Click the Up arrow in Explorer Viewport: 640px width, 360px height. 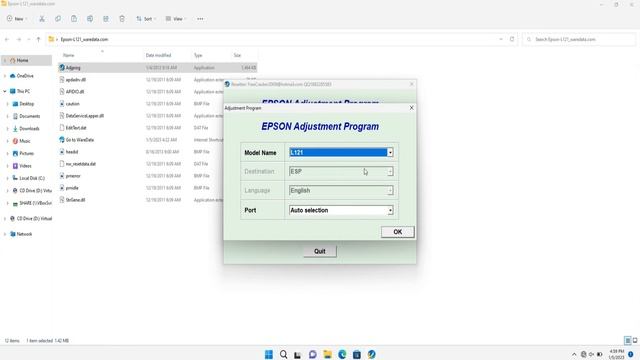38,40
